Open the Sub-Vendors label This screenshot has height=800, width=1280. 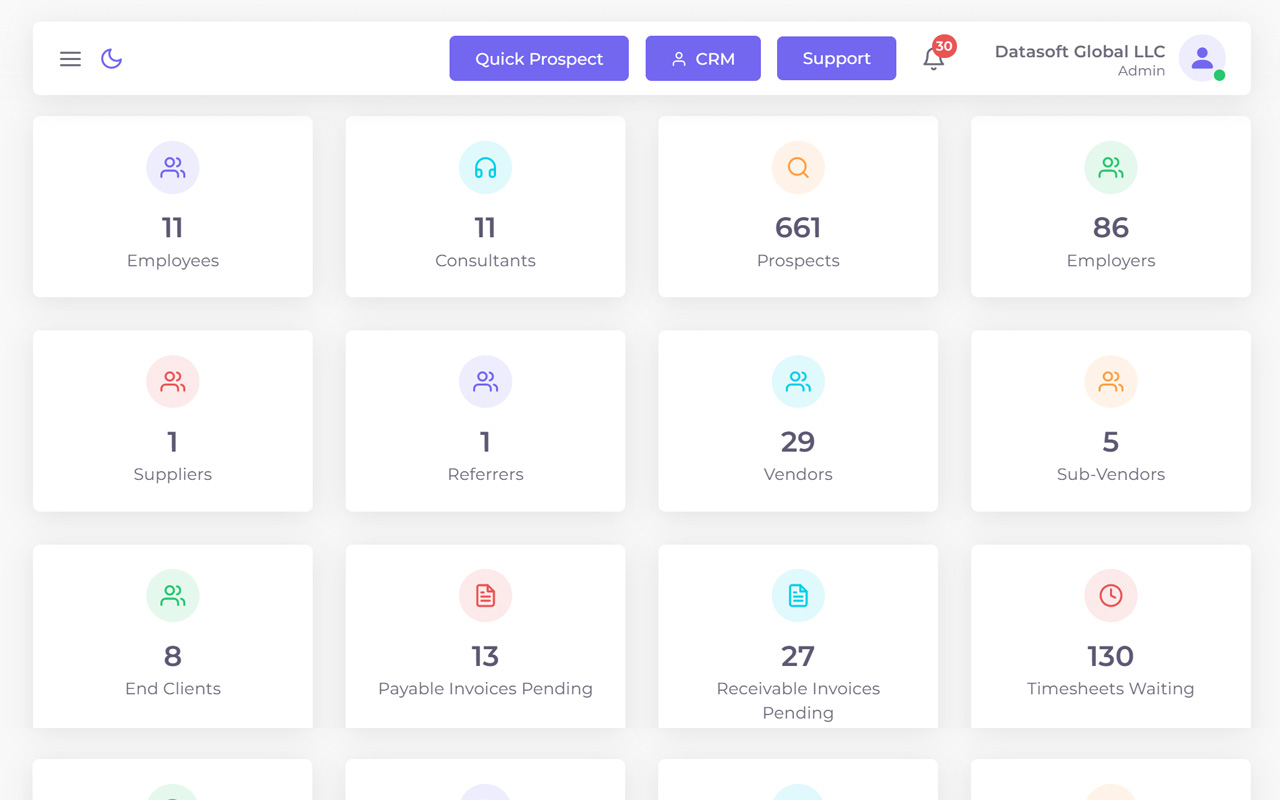(1111, 475)
